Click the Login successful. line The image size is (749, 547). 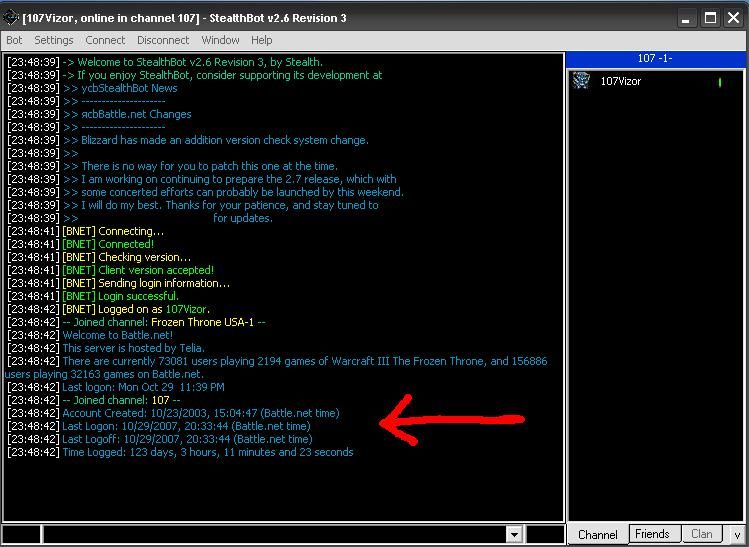coord(93,296)
